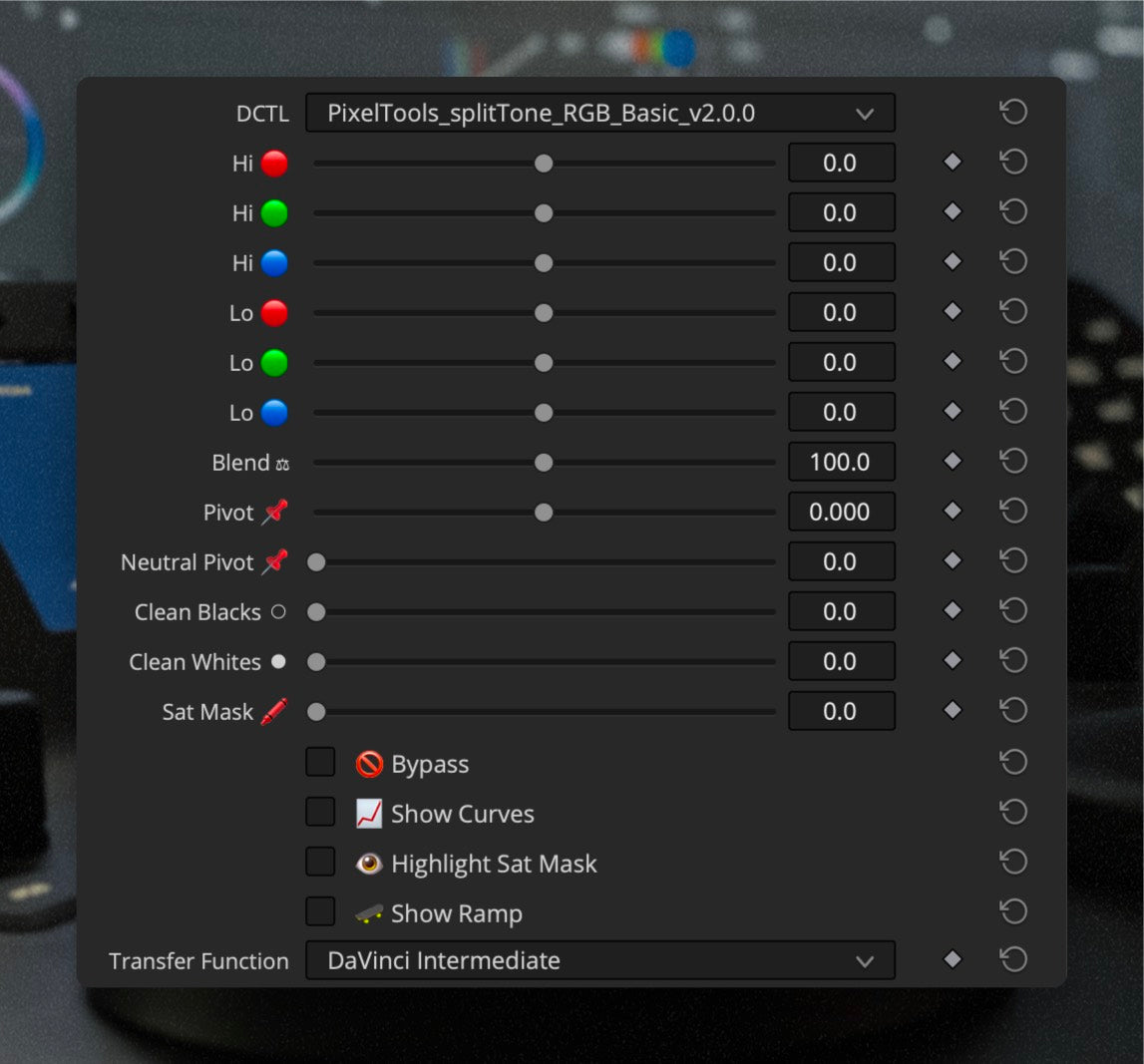Add keyframe for Clean Whites

point(953,661)
